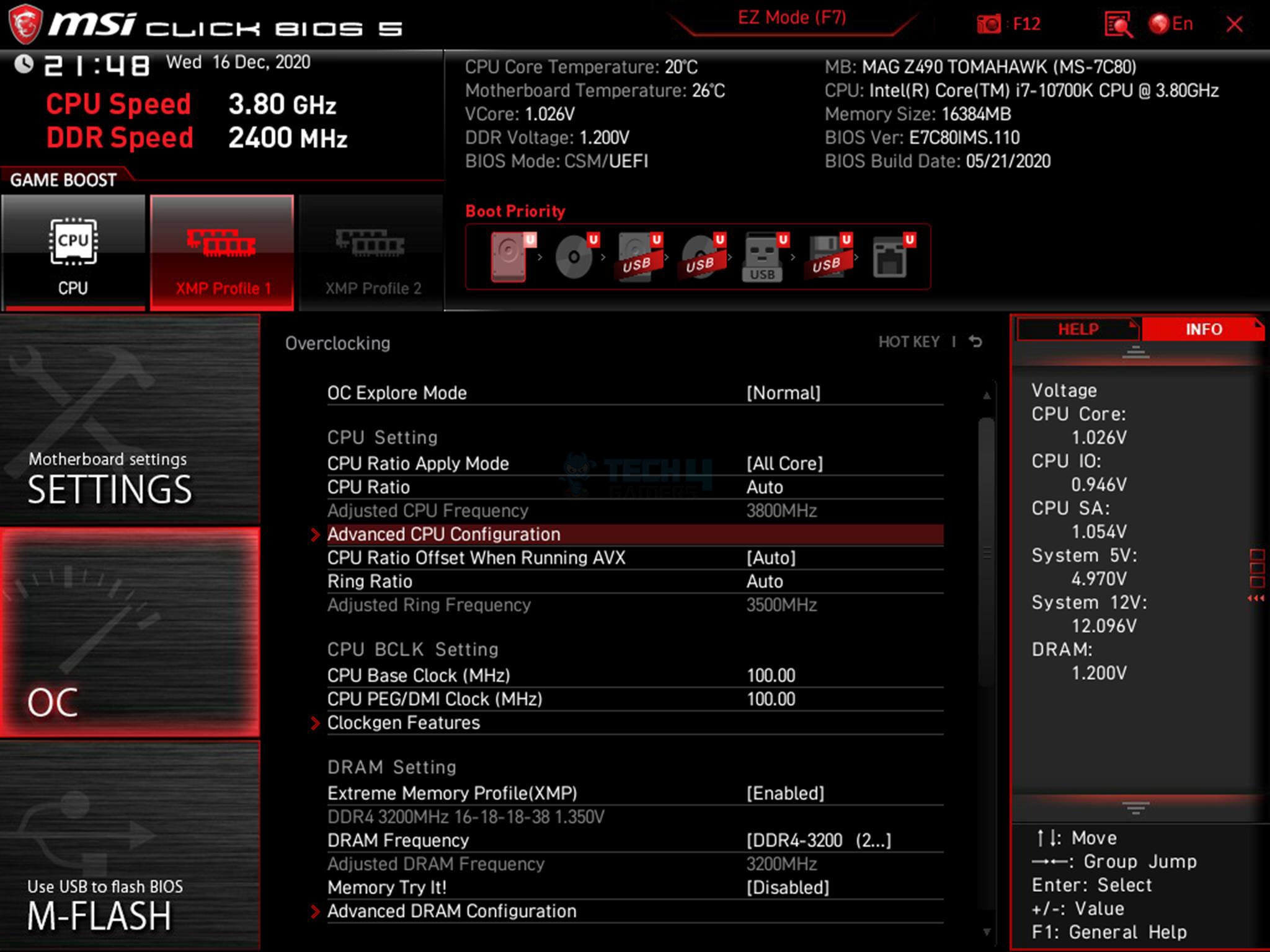Select the USB floppy boot device icon
Viewport: 1270px width, 952px height.
(x=829, y=257)
